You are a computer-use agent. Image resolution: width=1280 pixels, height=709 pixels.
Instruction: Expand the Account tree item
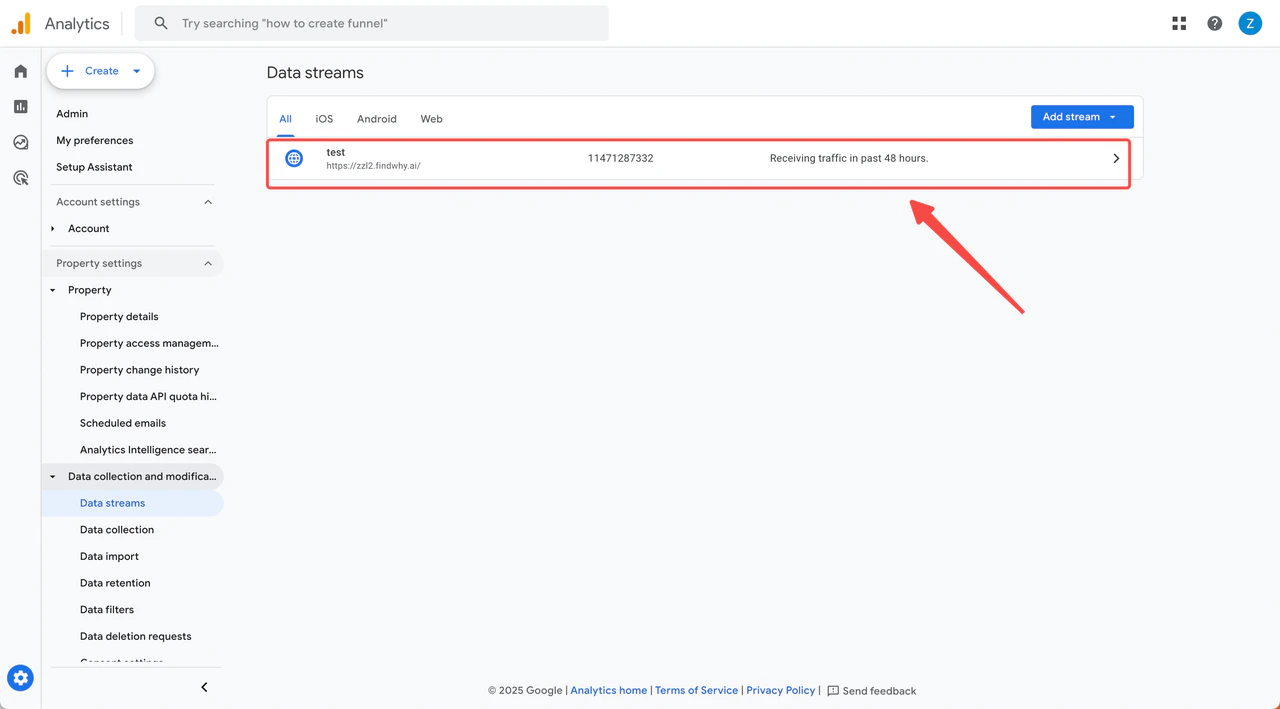53,229
